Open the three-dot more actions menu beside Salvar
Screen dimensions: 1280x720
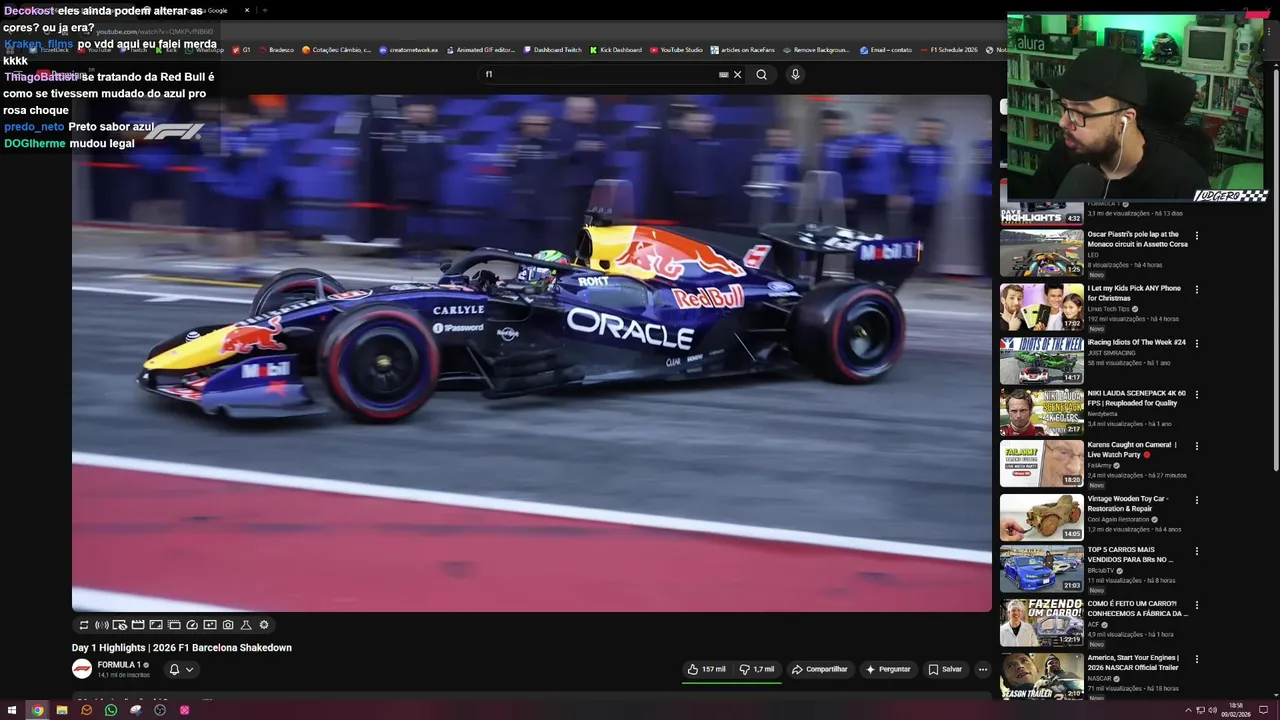point(983,669)
